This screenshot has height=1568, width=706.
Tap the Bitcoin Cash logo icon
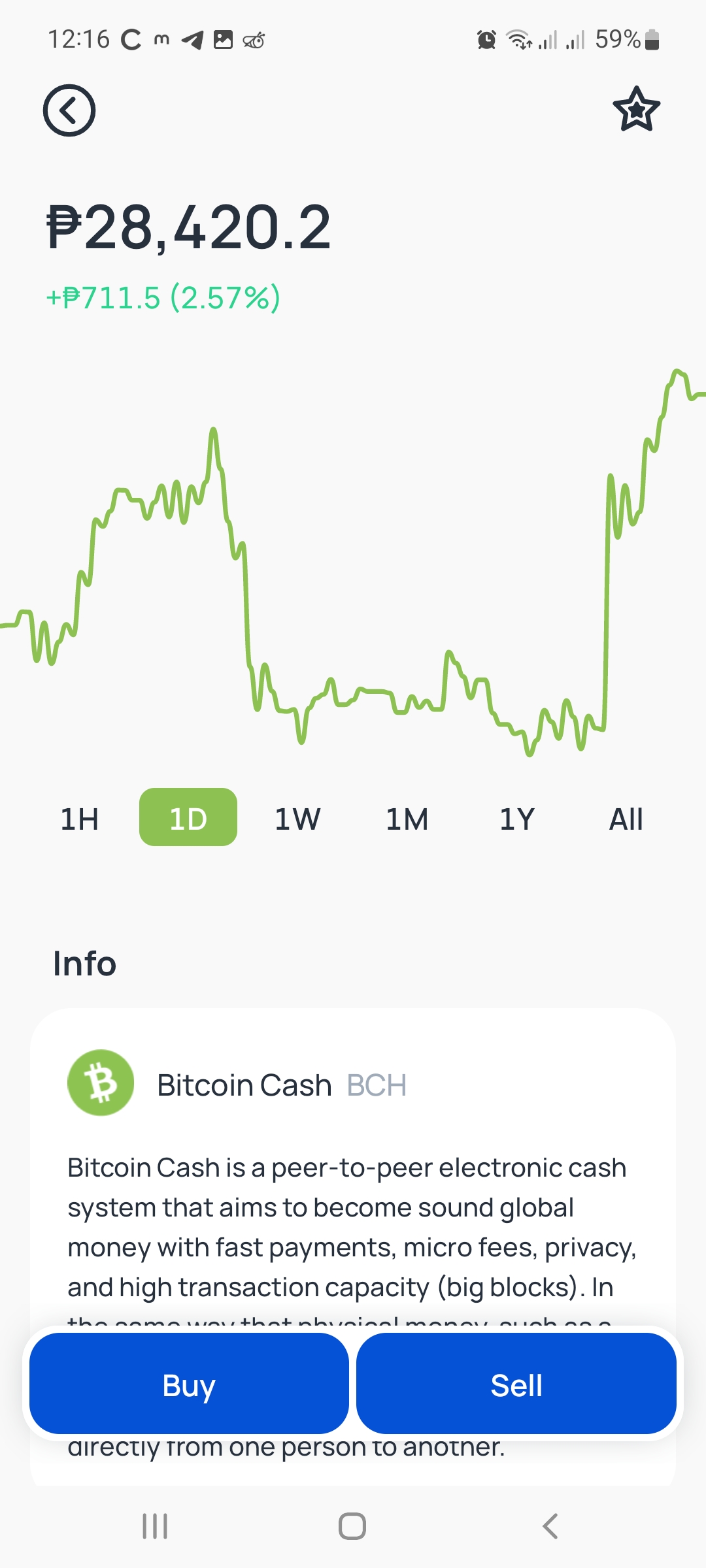tap(101, 1083)
